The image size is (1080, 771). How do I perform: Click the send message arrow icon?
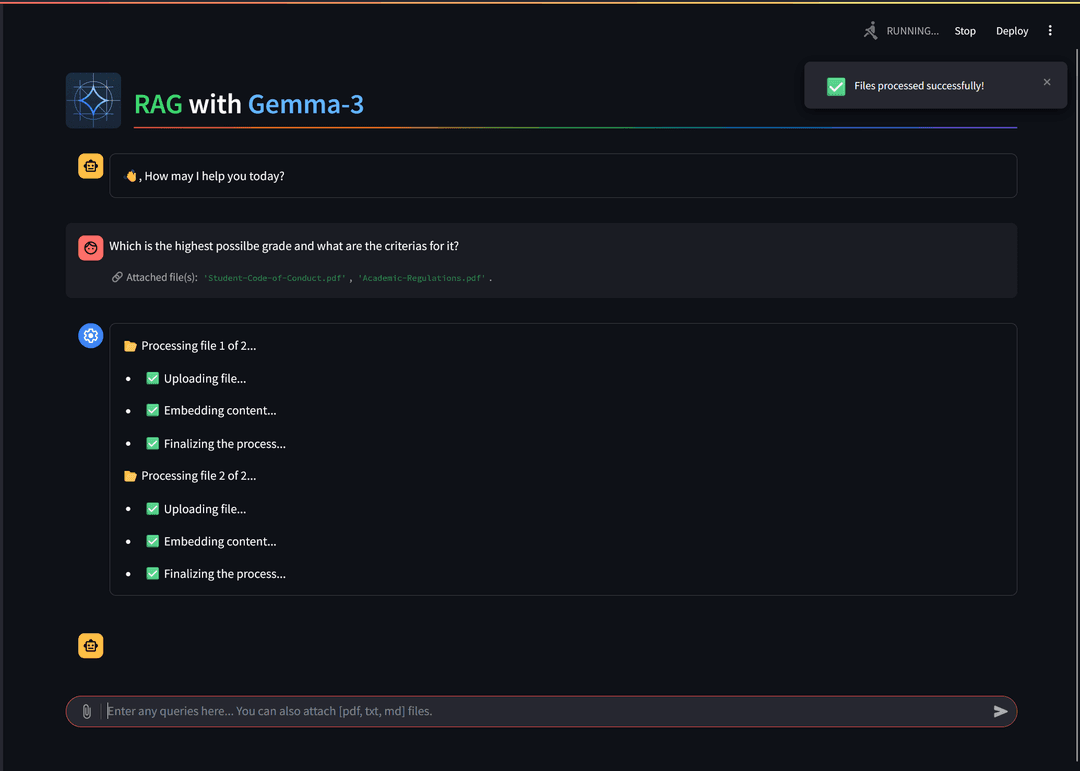1000,712
